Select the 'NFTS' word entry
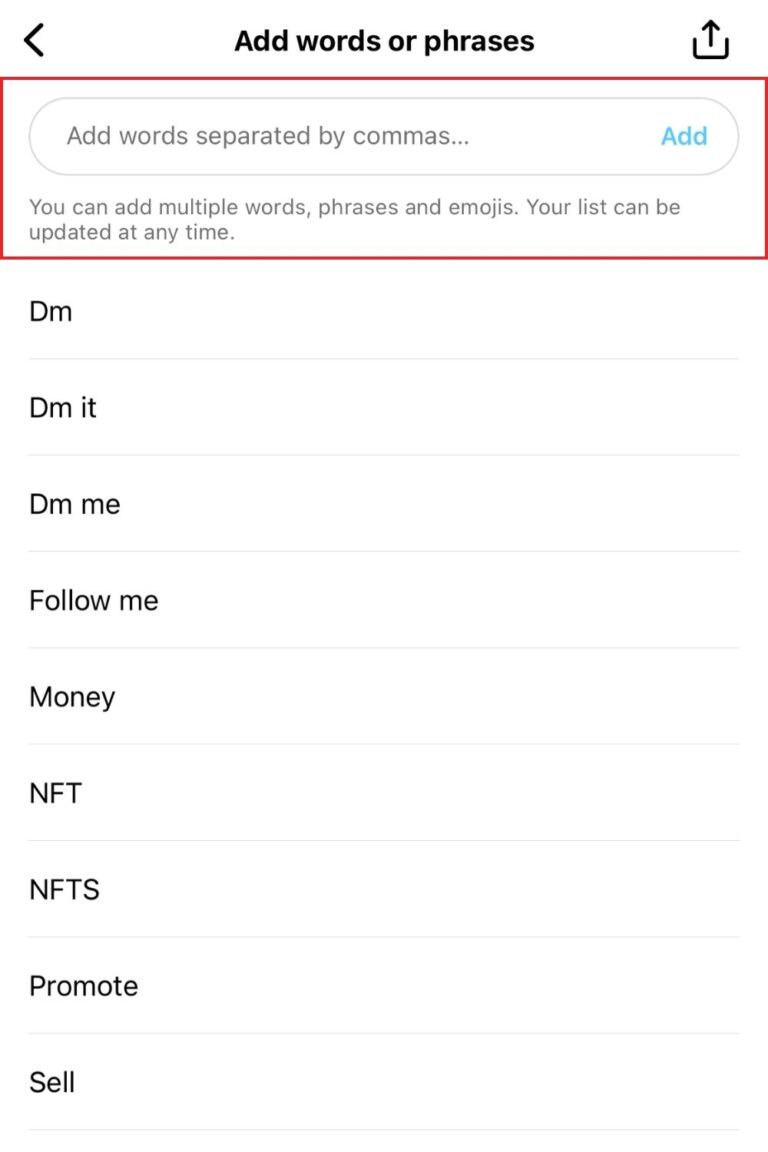768x1152 pixels. pyautogui.click(x=64, y=889)
